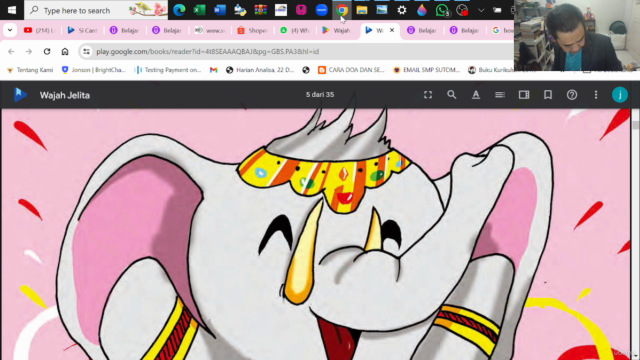Open Zoom from the taskbar
The height and width of the screenshot is (360, 640).
(x=322, y=10)
